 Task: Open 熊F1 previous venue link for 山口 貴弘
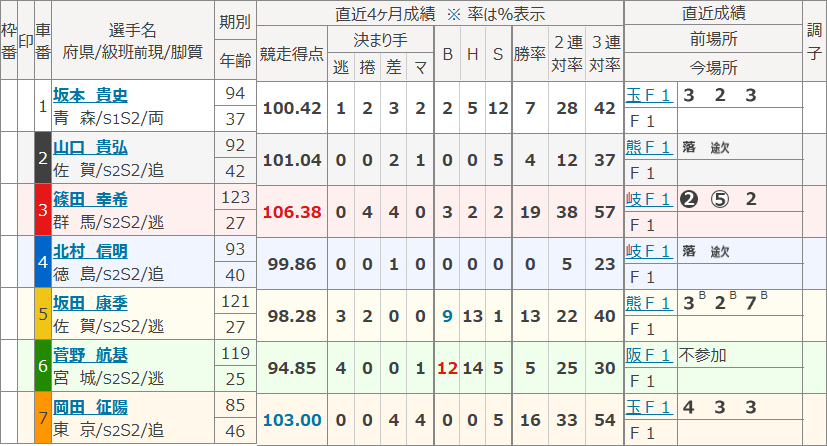[x=649, y=147]
